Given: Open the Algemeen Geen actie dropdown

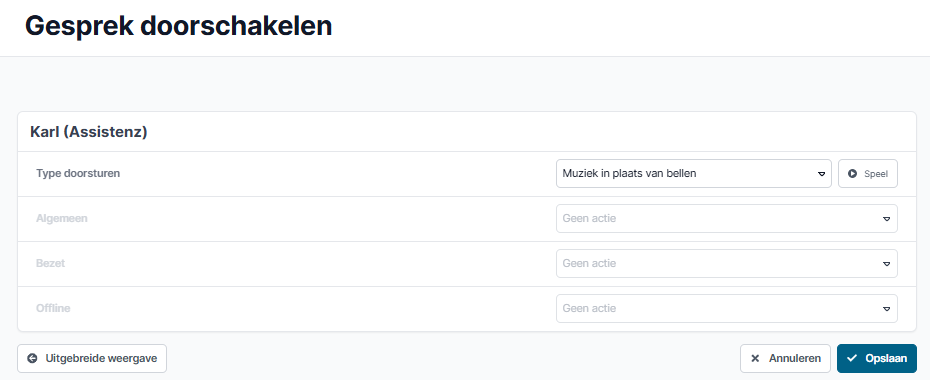Looking at the screenshot, I should (x=727, y=219).
